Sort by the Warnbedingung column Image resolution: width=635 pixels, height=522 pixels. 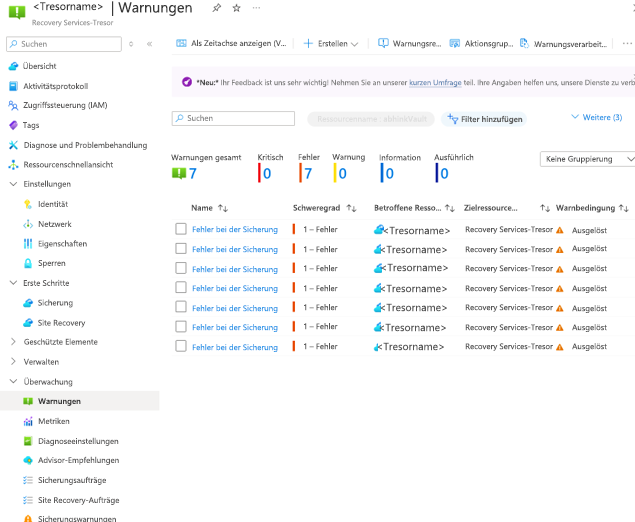tap(592, 208)
